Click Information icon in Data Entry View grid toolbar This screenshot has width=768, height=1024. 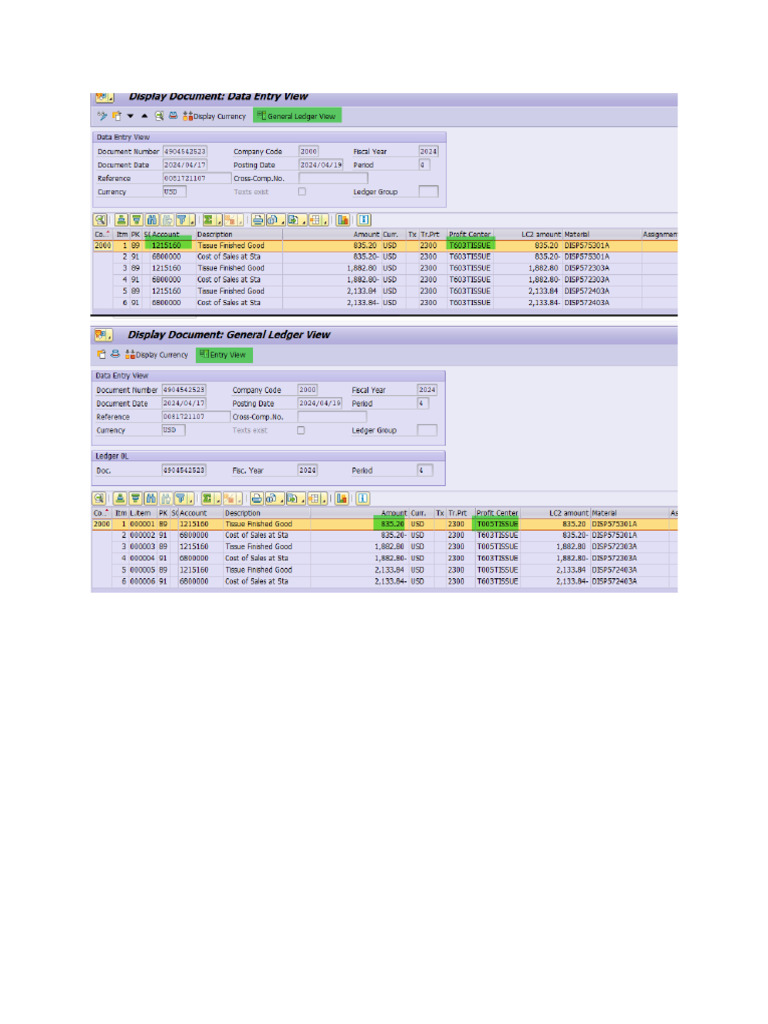tap(364, 220)
